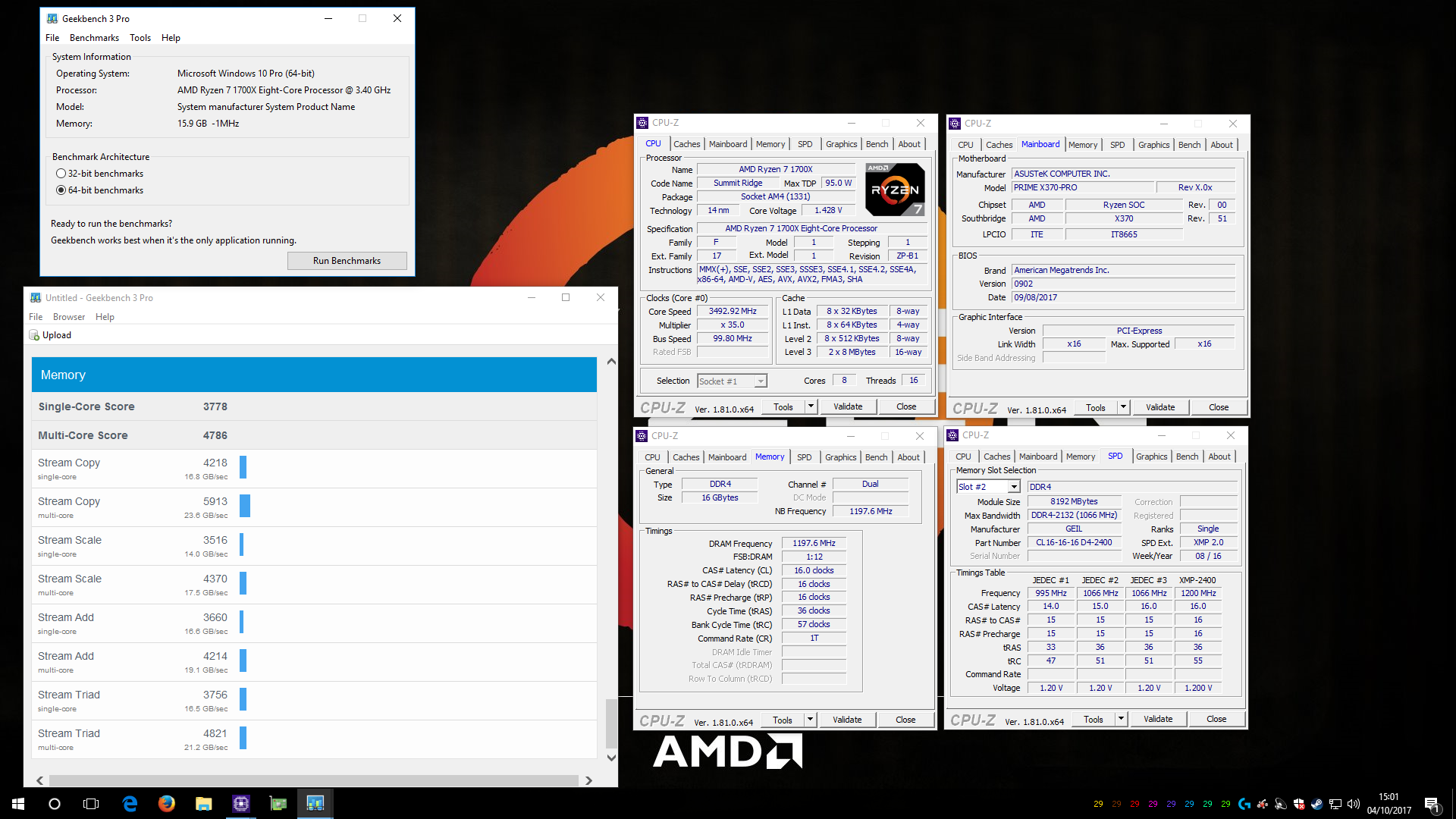Click the Part Number CL16-16-16 D4-2400 field
The width and height of the screenshot is (1456, 819).
1074,543
